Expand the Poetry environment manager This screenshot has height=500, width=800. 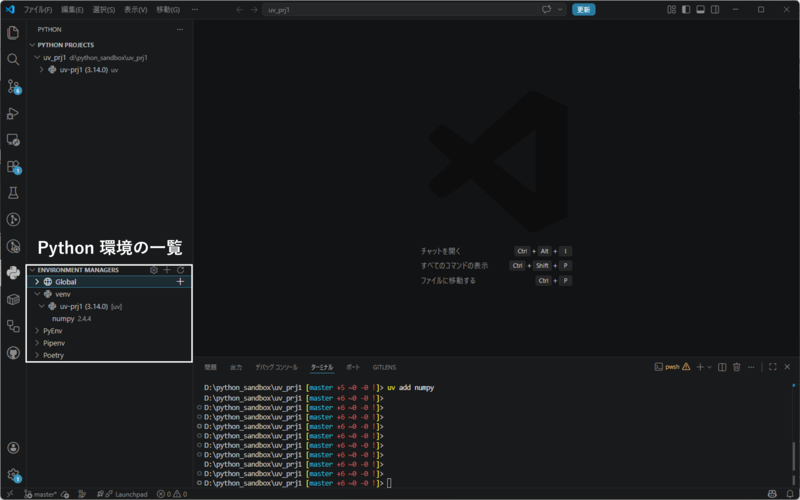click(37, 355)
